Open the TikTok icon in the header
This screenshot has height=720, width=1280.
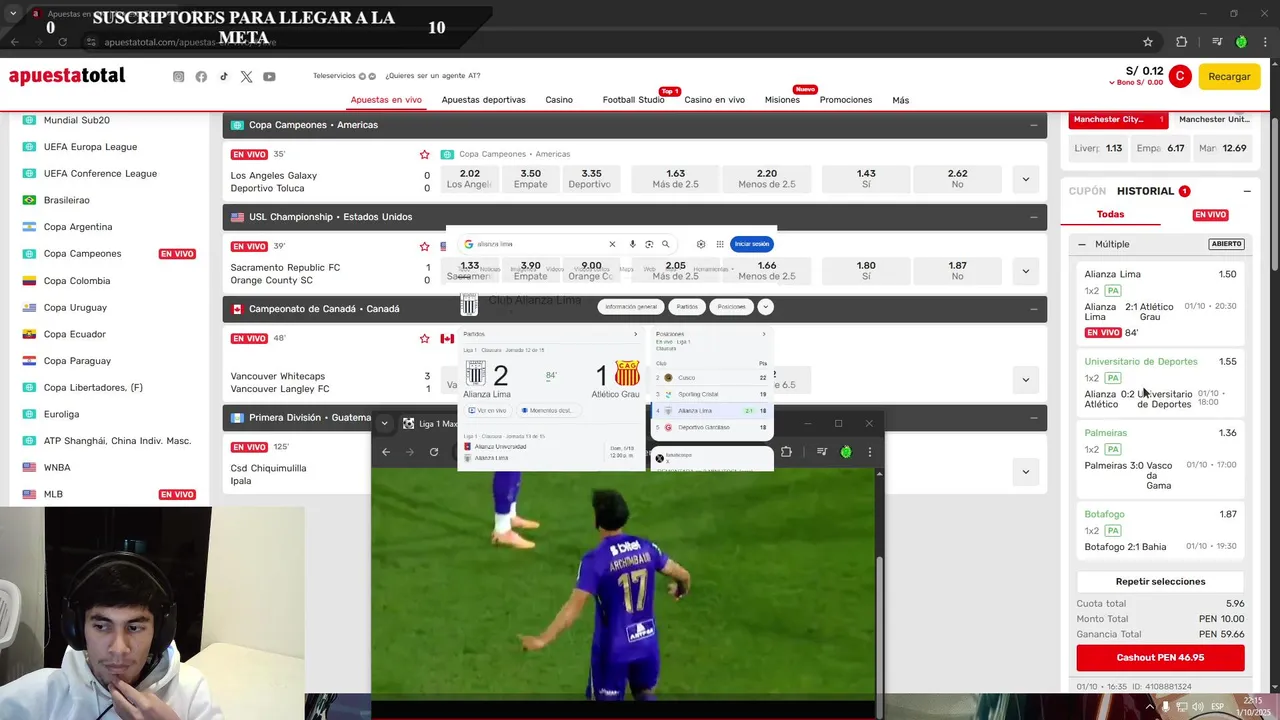[224, 77]
